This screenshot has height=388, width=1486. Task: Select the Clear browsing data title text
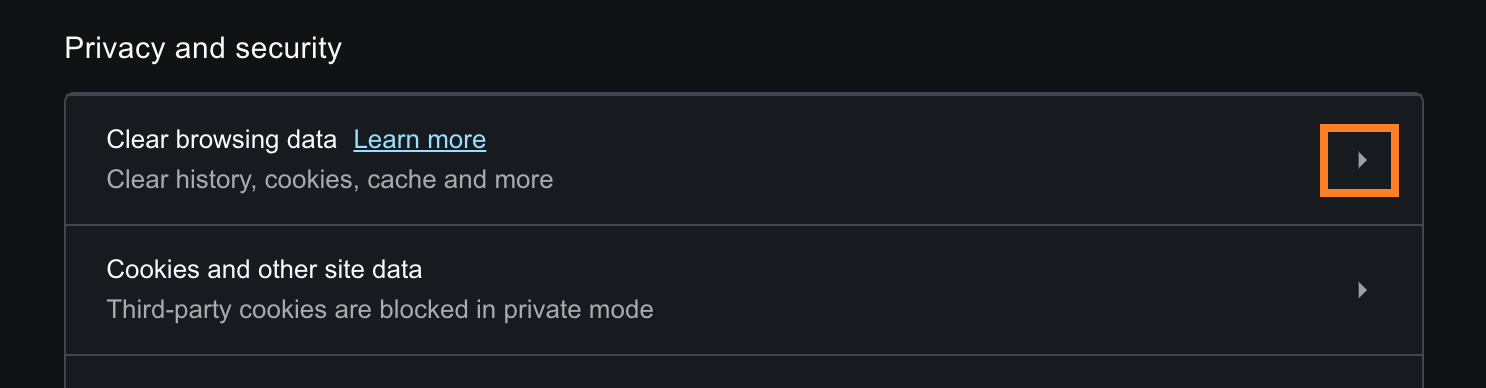click(x=222, y=139)
